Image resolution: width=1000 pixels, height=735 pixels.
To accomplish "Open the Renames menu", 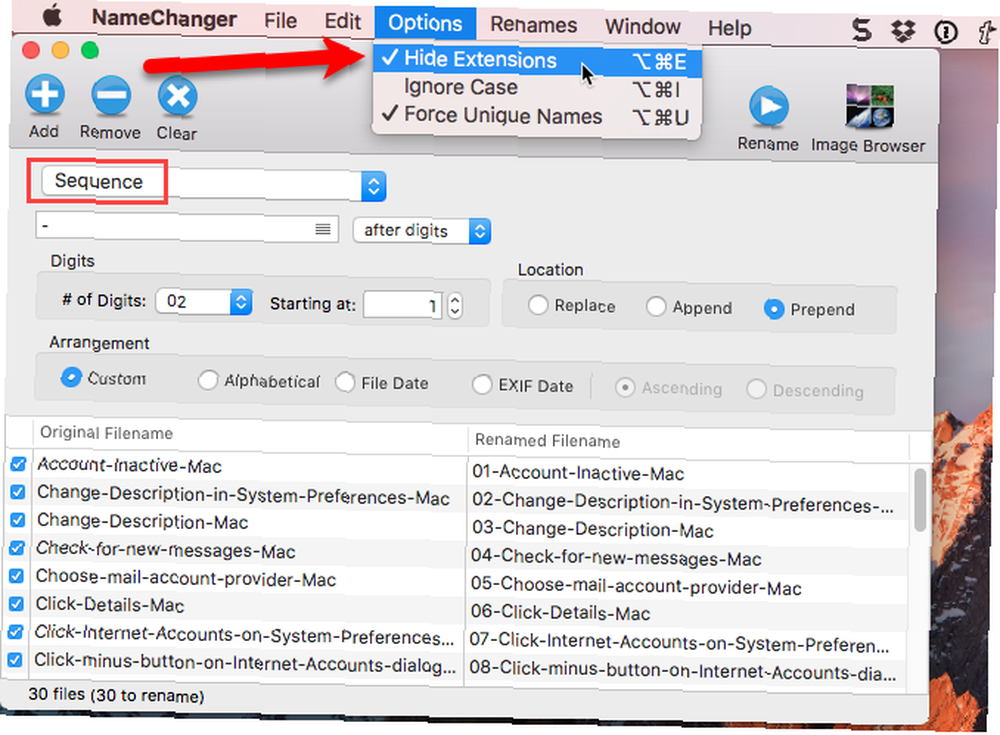I will 533,25.
